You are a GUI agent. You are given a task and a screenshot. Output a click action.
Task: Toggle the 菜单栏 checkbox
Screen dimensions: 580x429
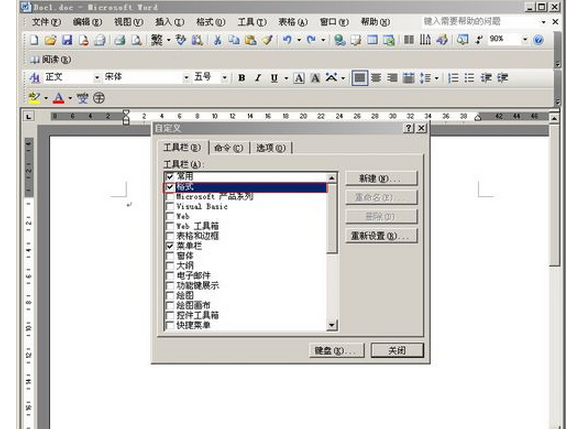[x=170, y=246]
